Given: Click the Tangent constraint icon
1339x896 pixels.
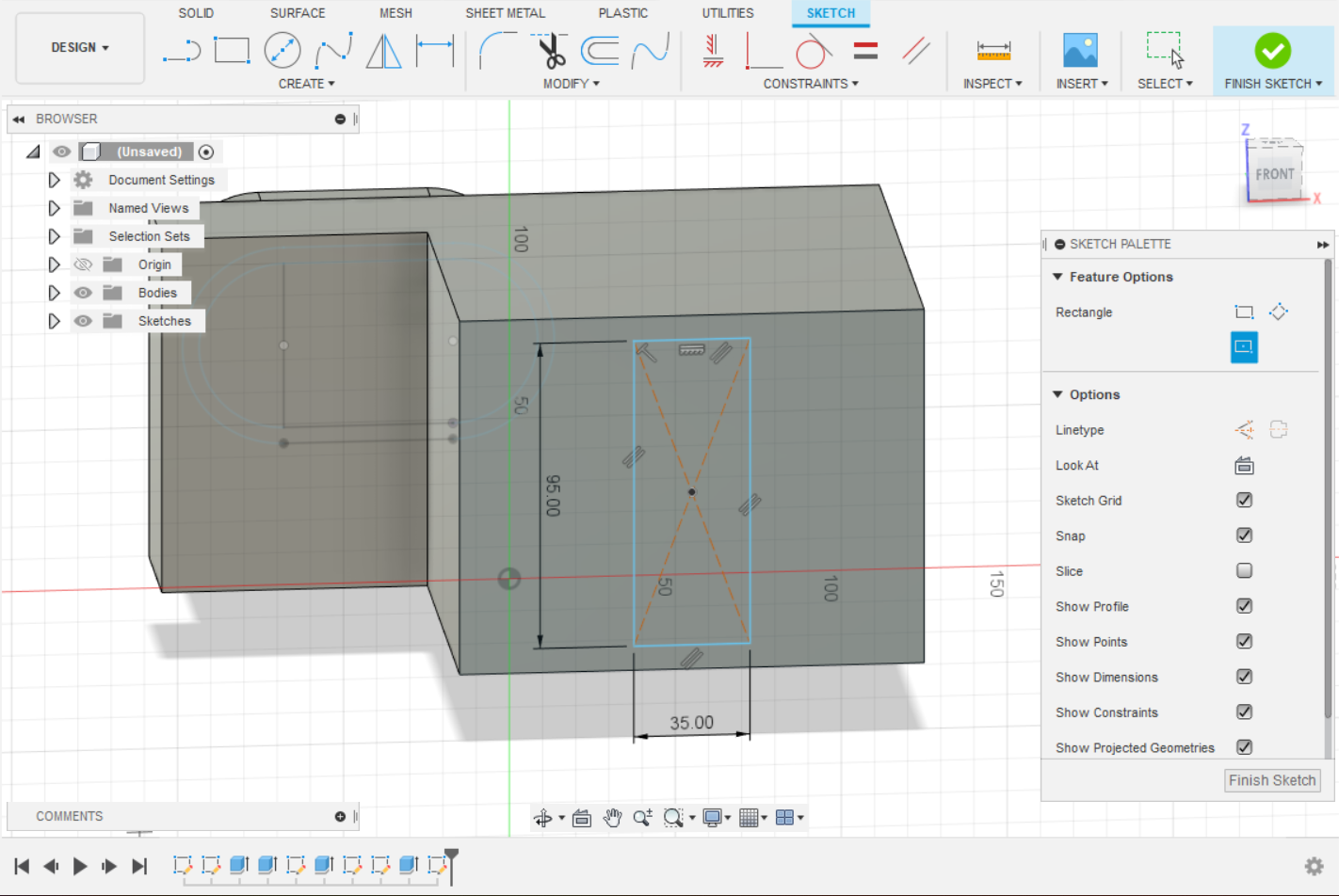Looking at the screenshot, I should (813, 51).
